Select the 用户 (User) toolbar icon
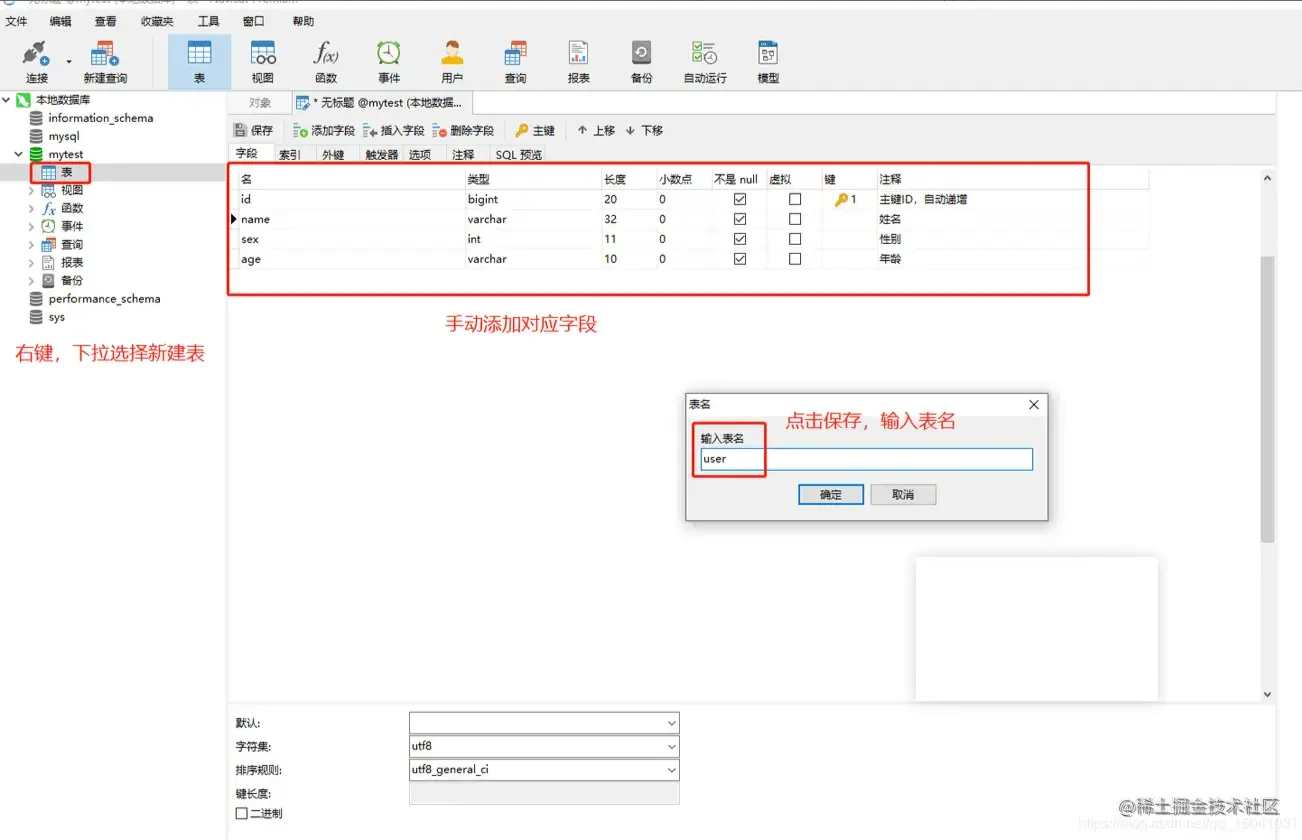The image size is (1302, 840). click(x=451, y=60)
